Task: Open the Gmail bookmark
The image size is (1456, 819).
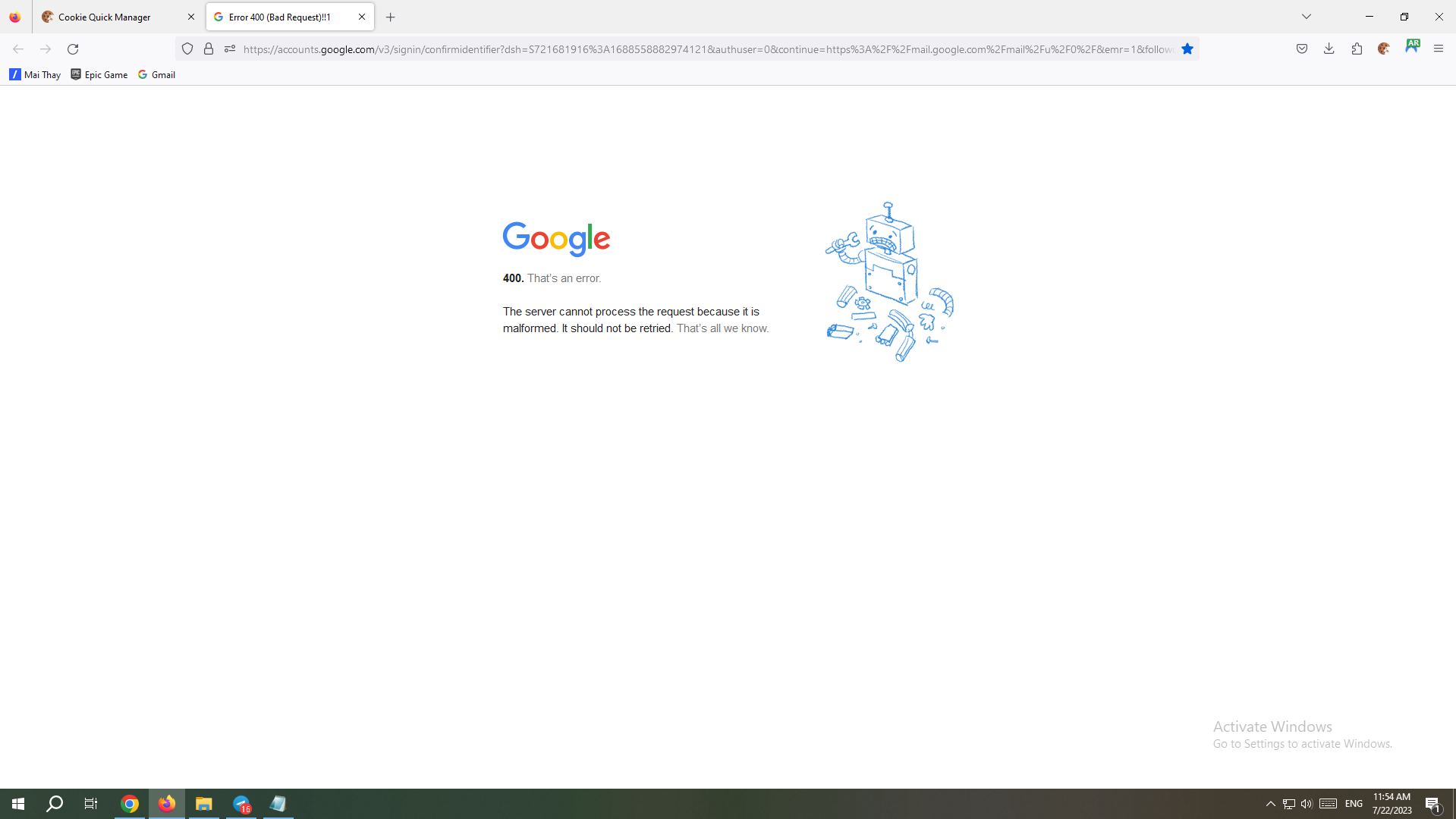Action: coord(157,74)
